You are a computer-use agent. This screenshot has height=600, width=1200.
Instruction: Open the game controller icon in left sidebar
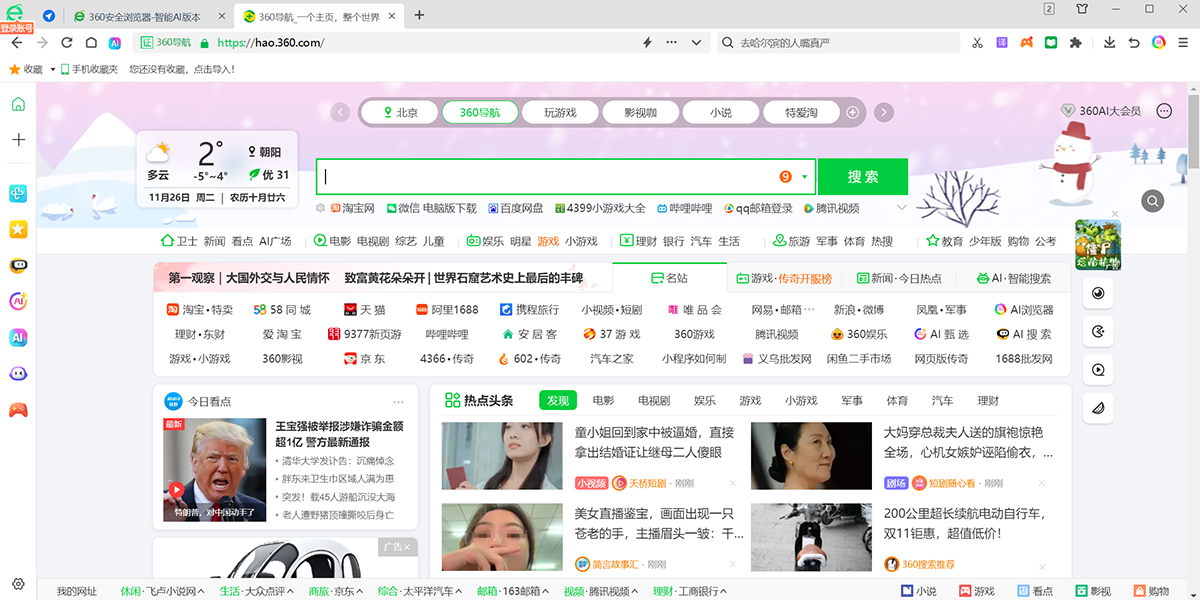pos(18,410)
